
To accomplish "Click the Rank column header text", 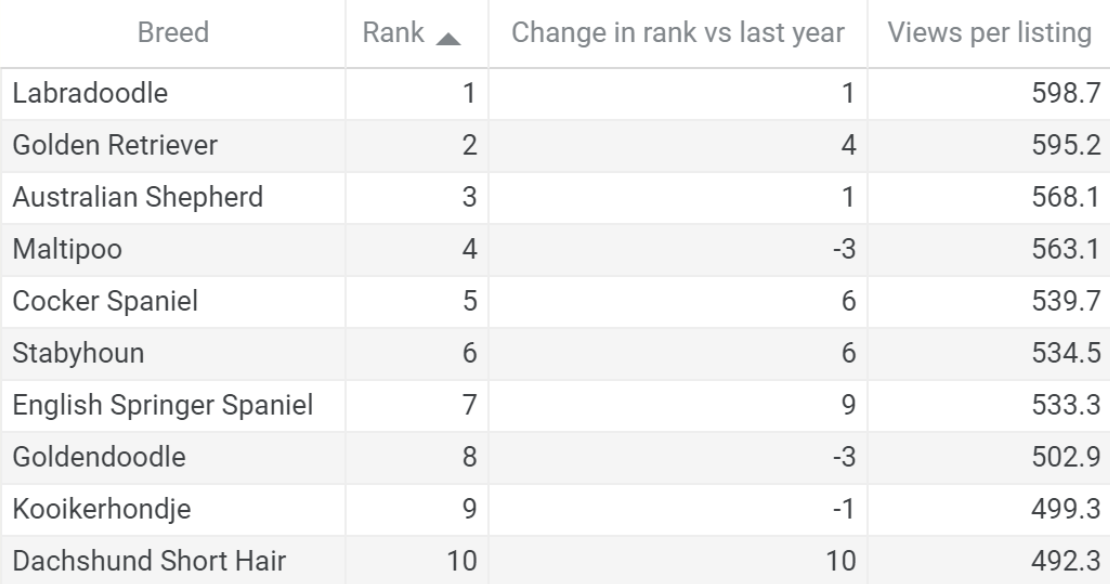I will click(393, 33).
